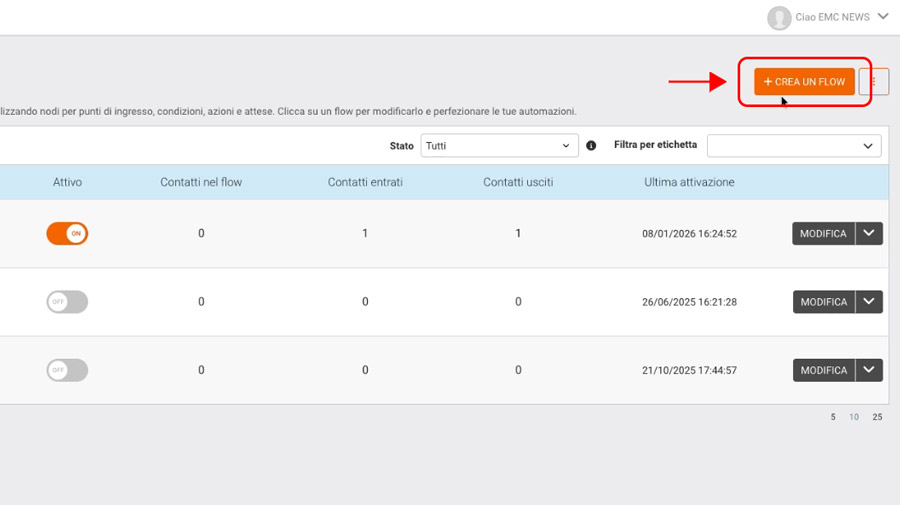
Task: Click the user avatar icon
Action: click(778, 17)
